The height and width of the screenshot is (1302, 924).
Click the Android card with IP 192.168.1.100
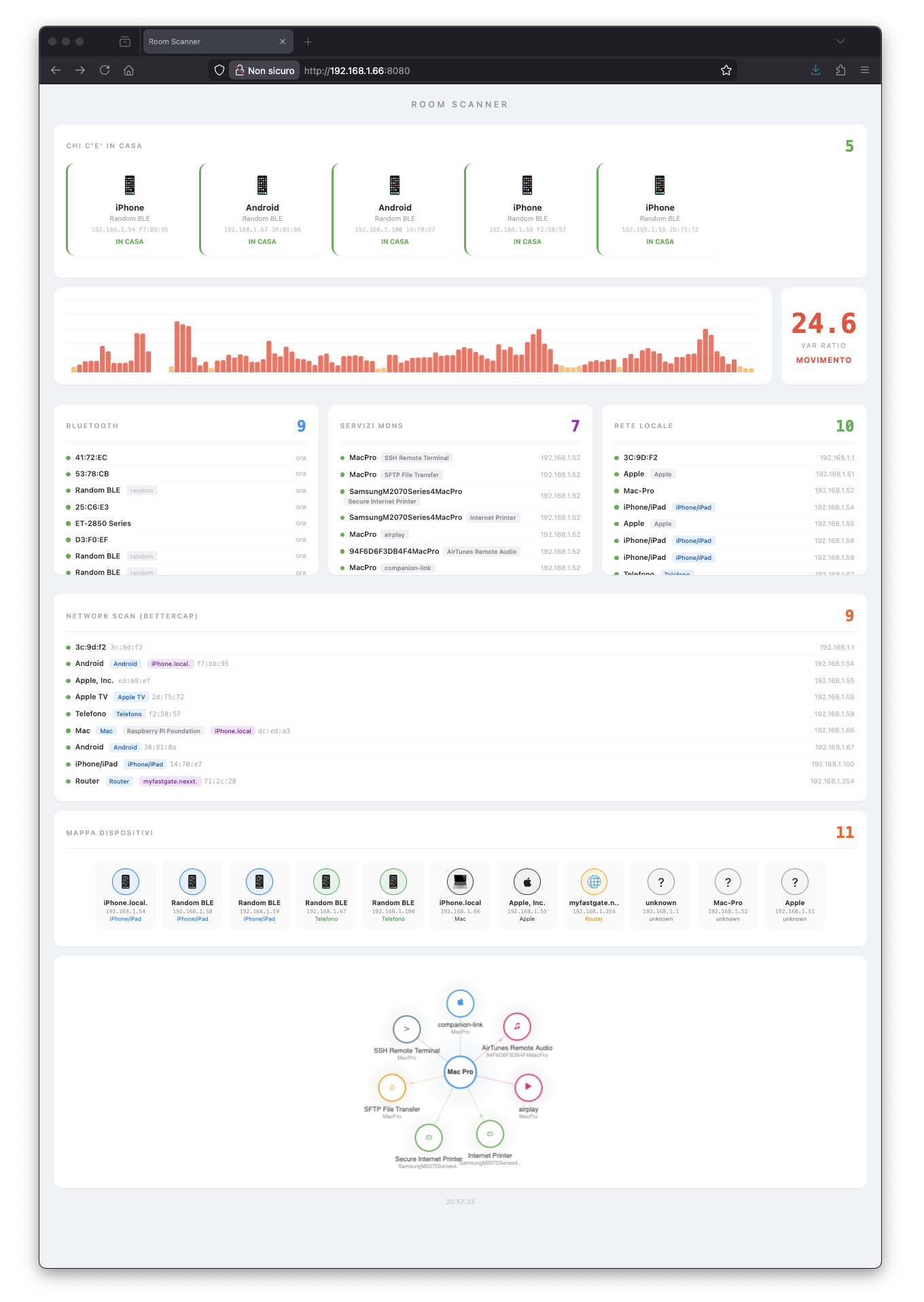point(395,209)
